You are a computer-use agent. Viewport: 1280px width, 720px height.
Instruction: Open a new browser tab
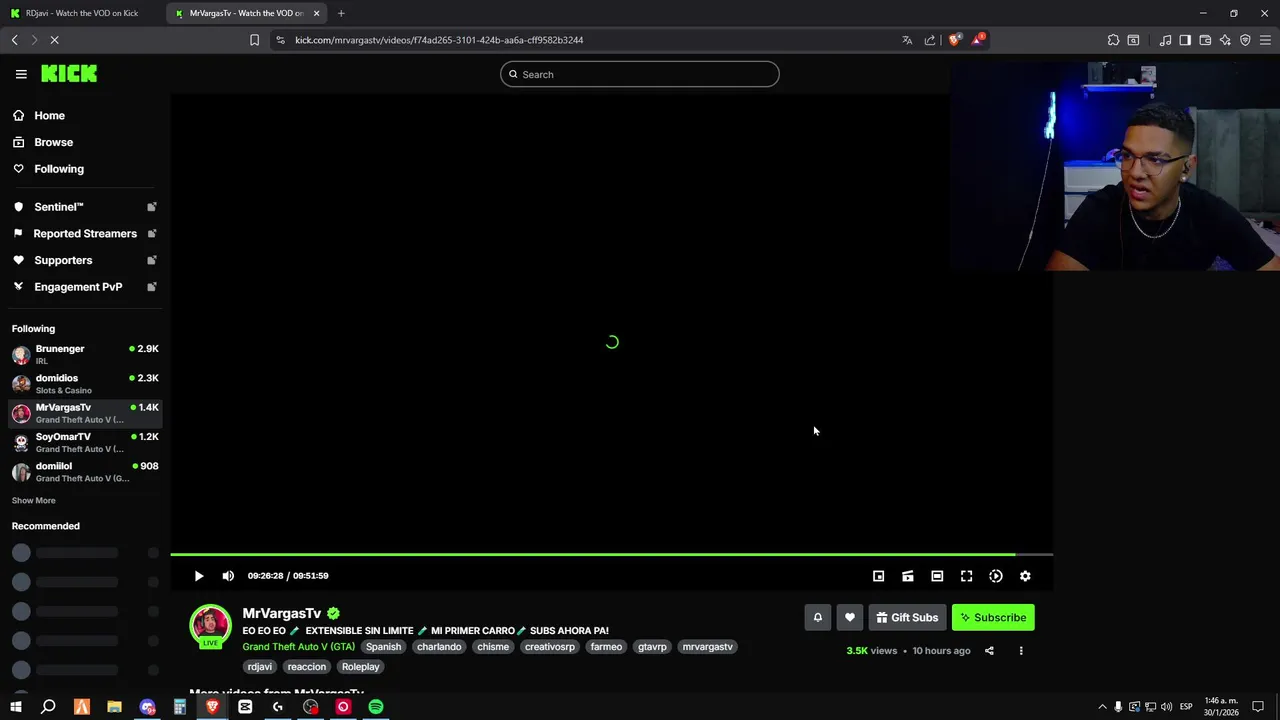pyautogui.click(x=341, y=13)
